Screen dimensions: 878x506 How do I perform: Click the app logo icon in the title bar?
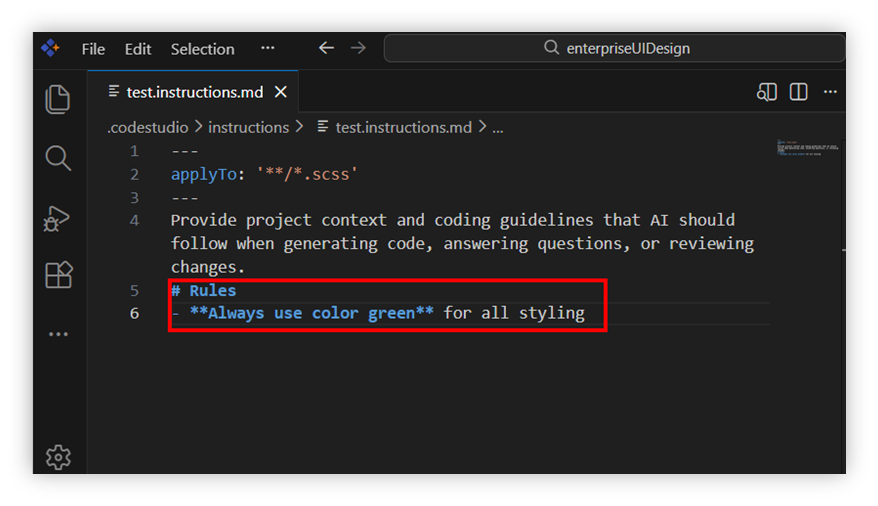click(x=51, y=48)
